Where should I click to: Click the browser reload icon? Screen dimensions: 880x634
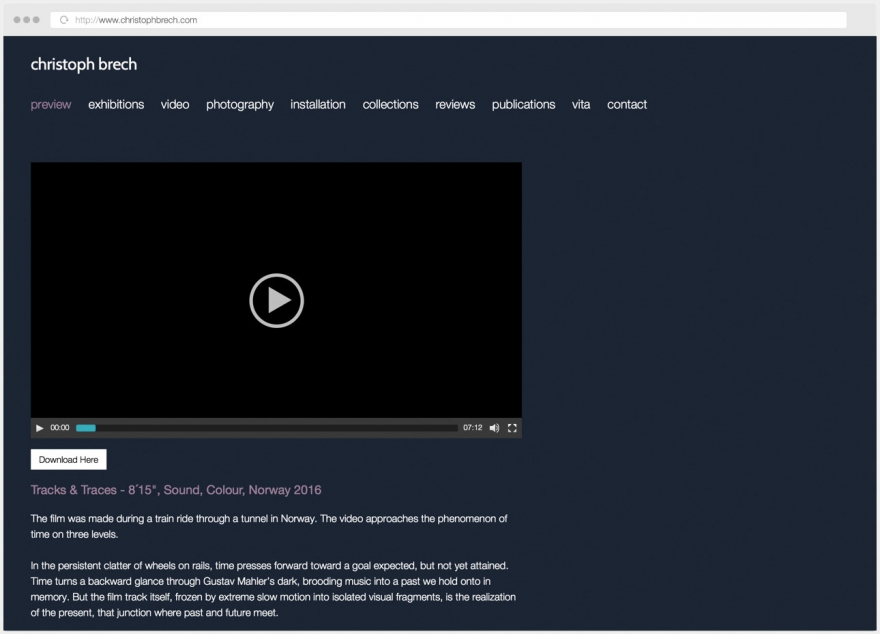pos(64,20)
